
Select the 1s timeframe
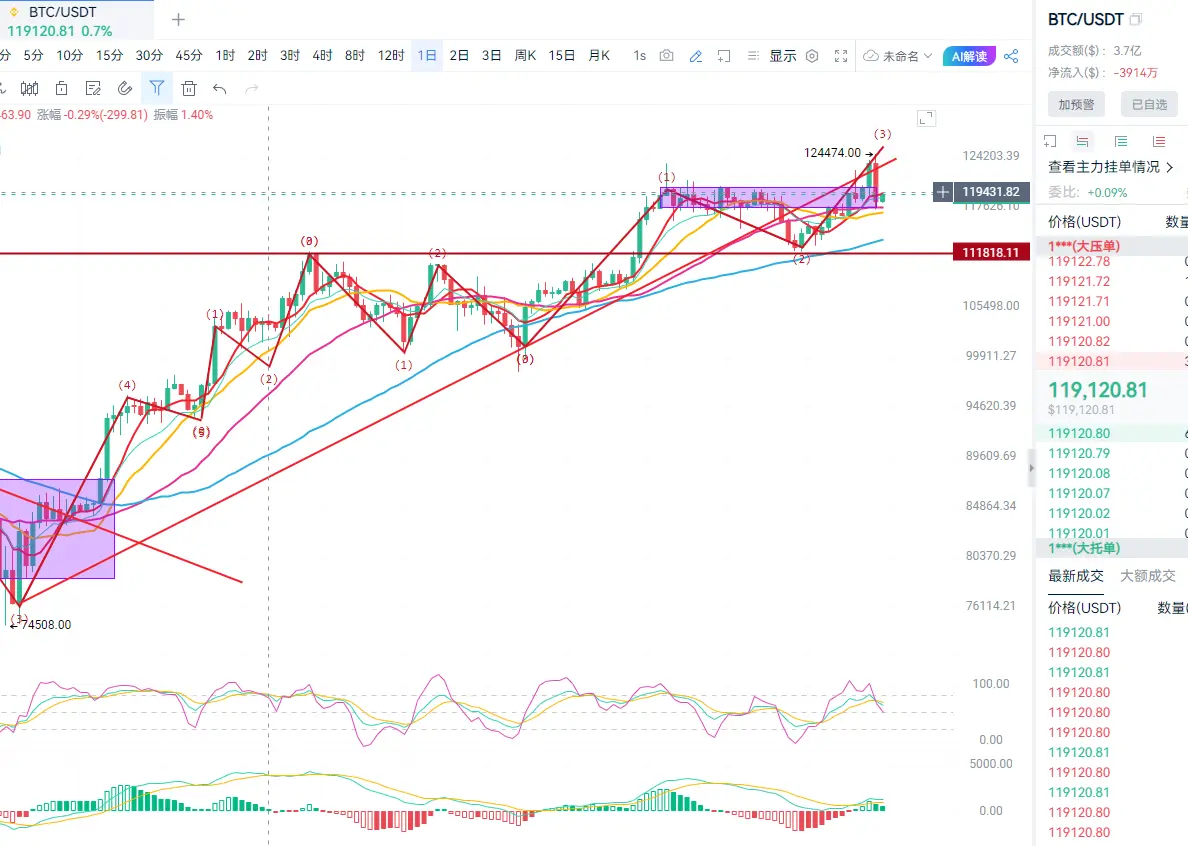point(639,55)
